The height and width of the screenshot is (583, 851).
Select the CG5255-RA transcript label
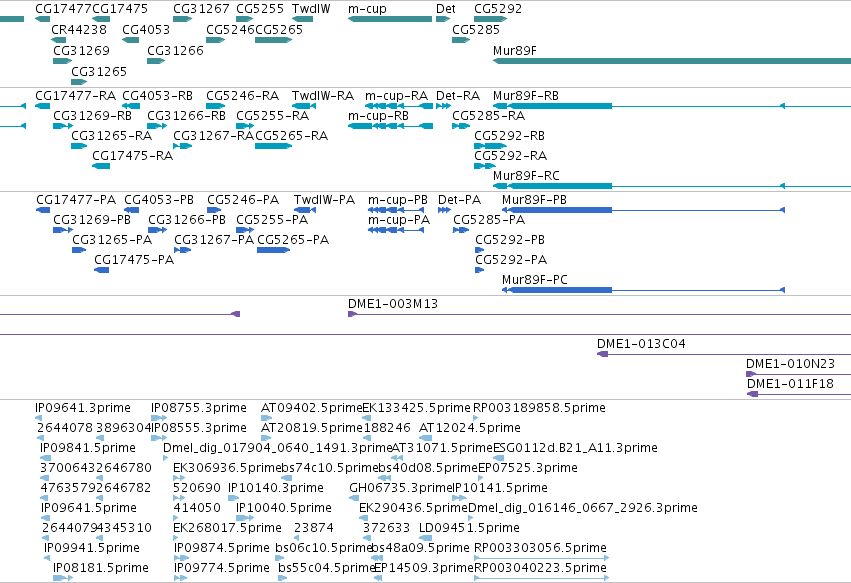click(x=272, y=116)
